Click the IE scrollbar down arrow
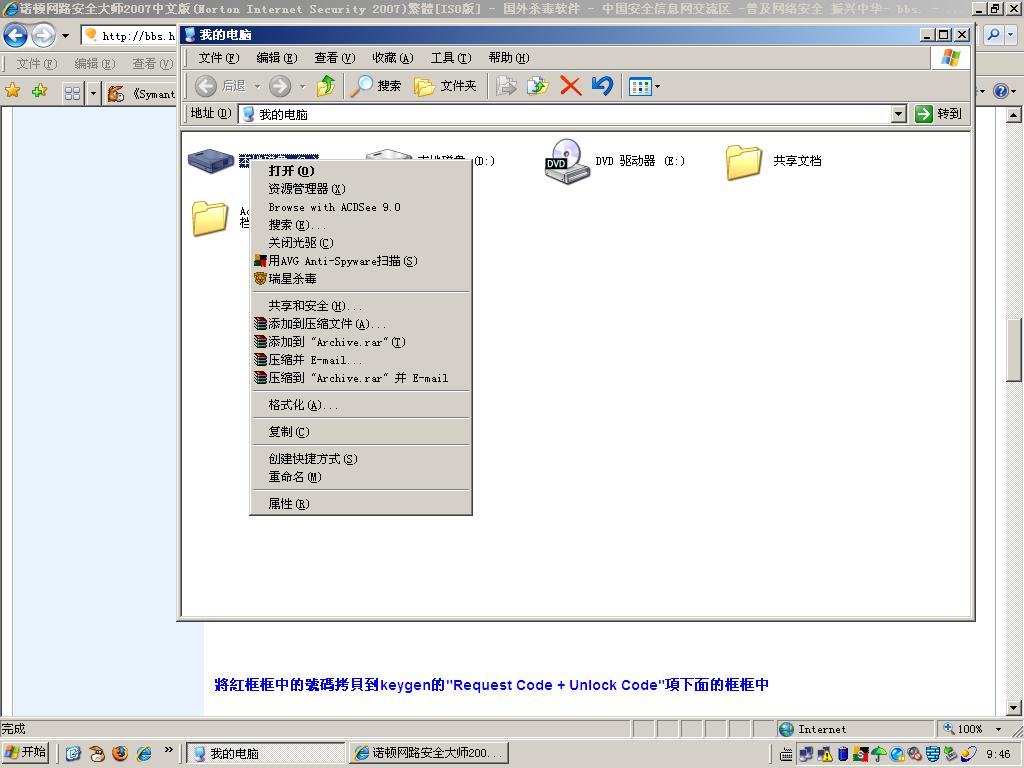 click(x=1014, y=708)
